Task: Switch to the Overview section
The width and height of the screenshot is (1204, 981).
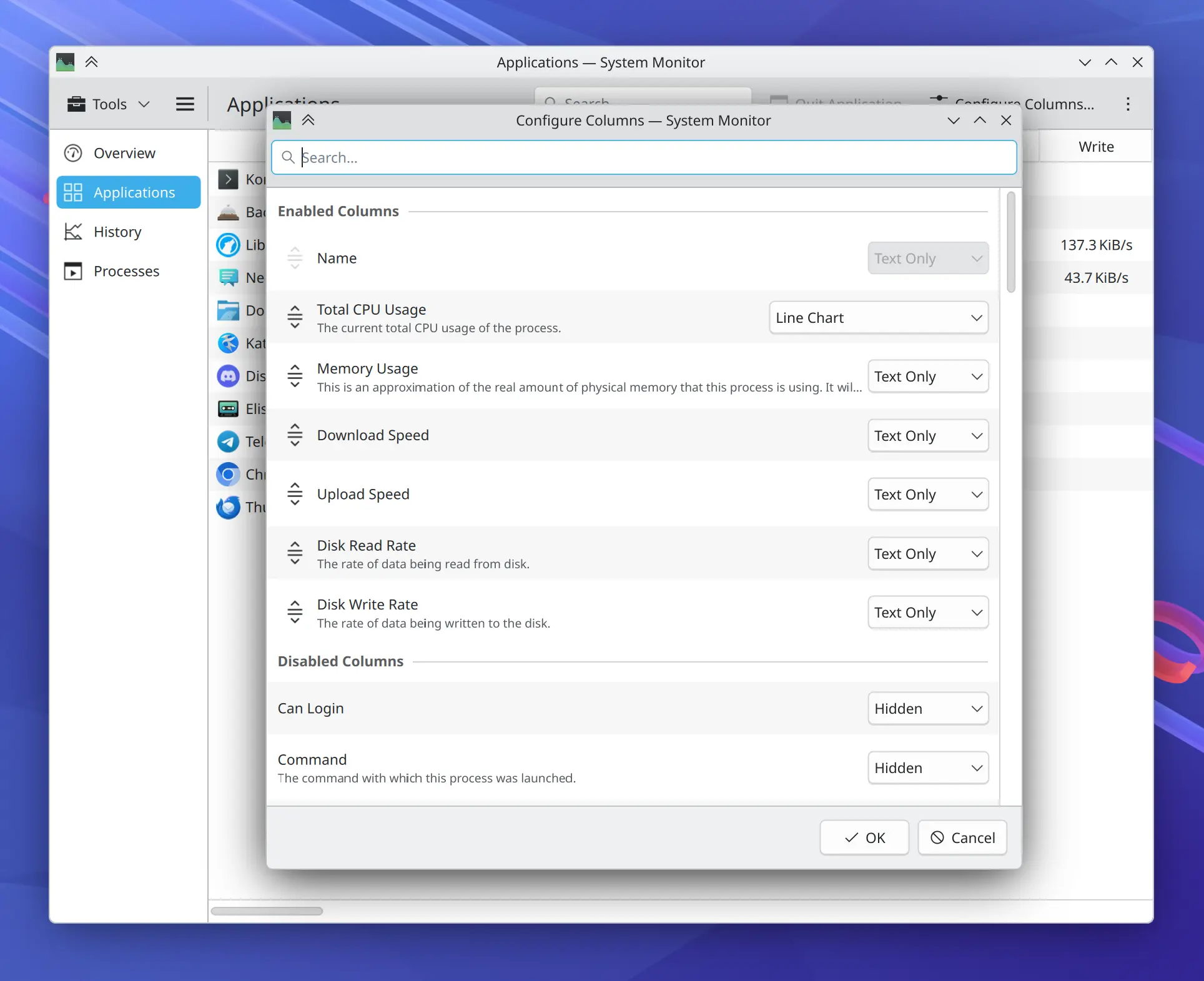Action: pos(124,152)
